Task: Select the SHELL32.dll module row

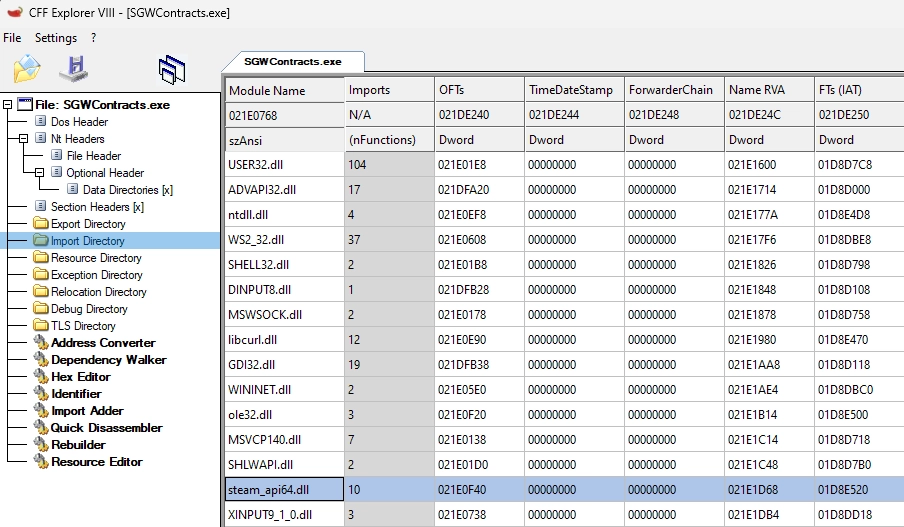Action: 564,265
